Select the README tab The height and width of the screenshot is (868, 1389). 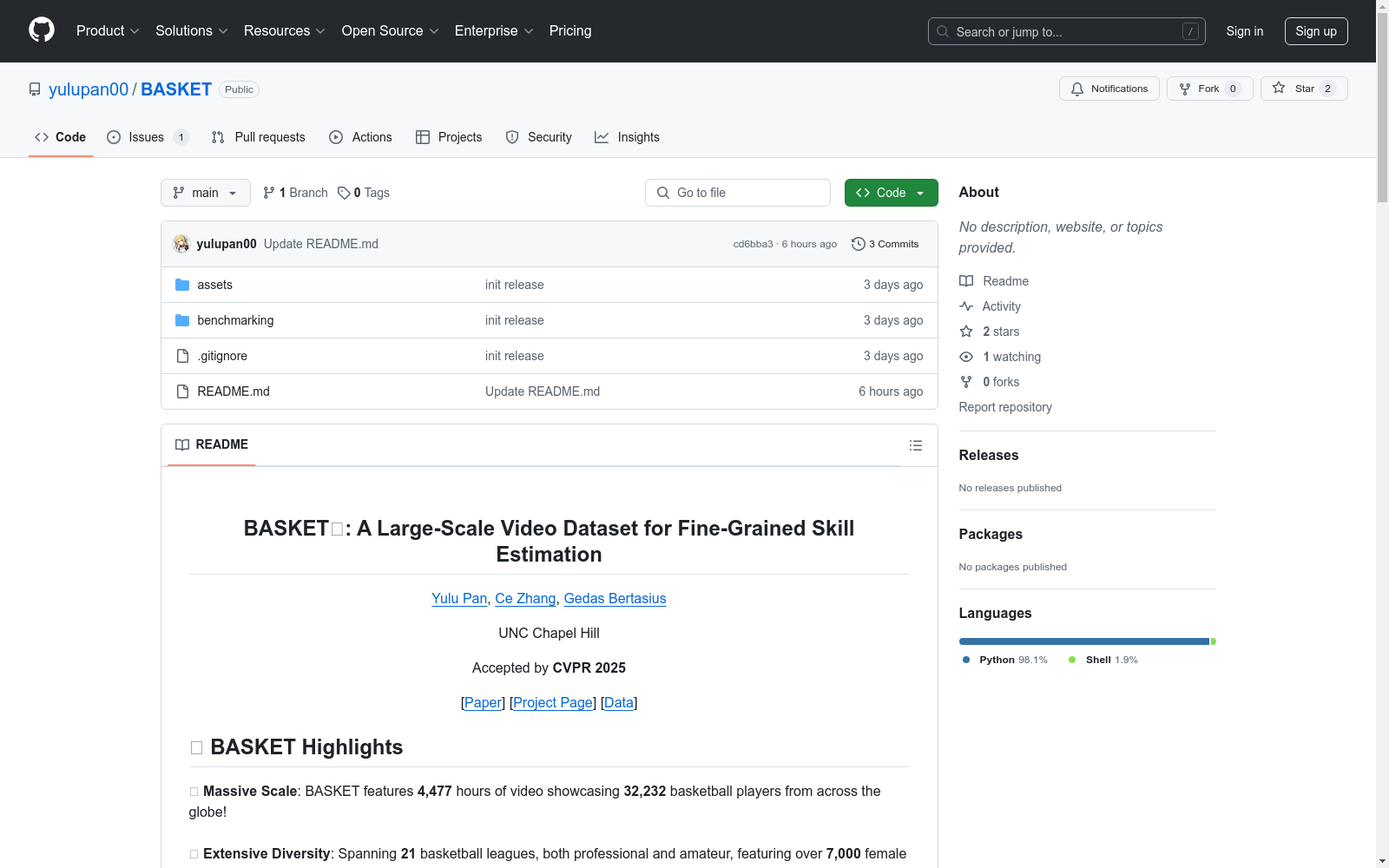click(x=212, y=444)
